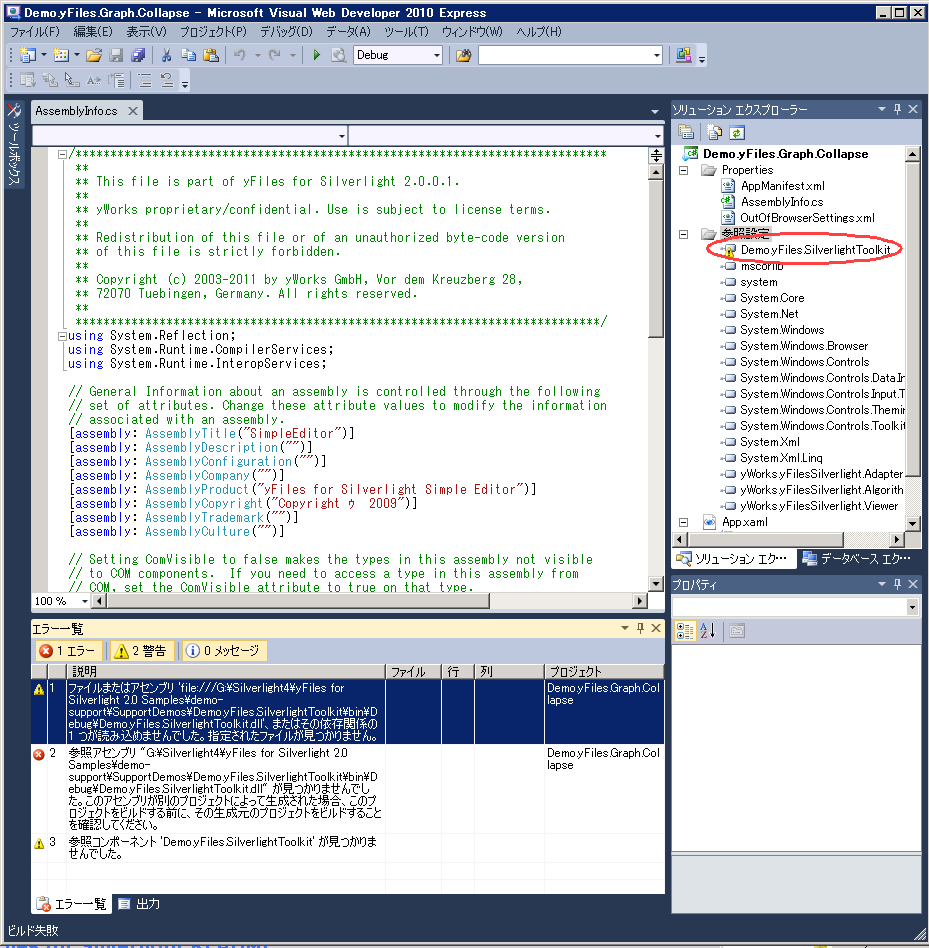
Task: Start debugging with the green play icon
Action: [x=316, y=55]
